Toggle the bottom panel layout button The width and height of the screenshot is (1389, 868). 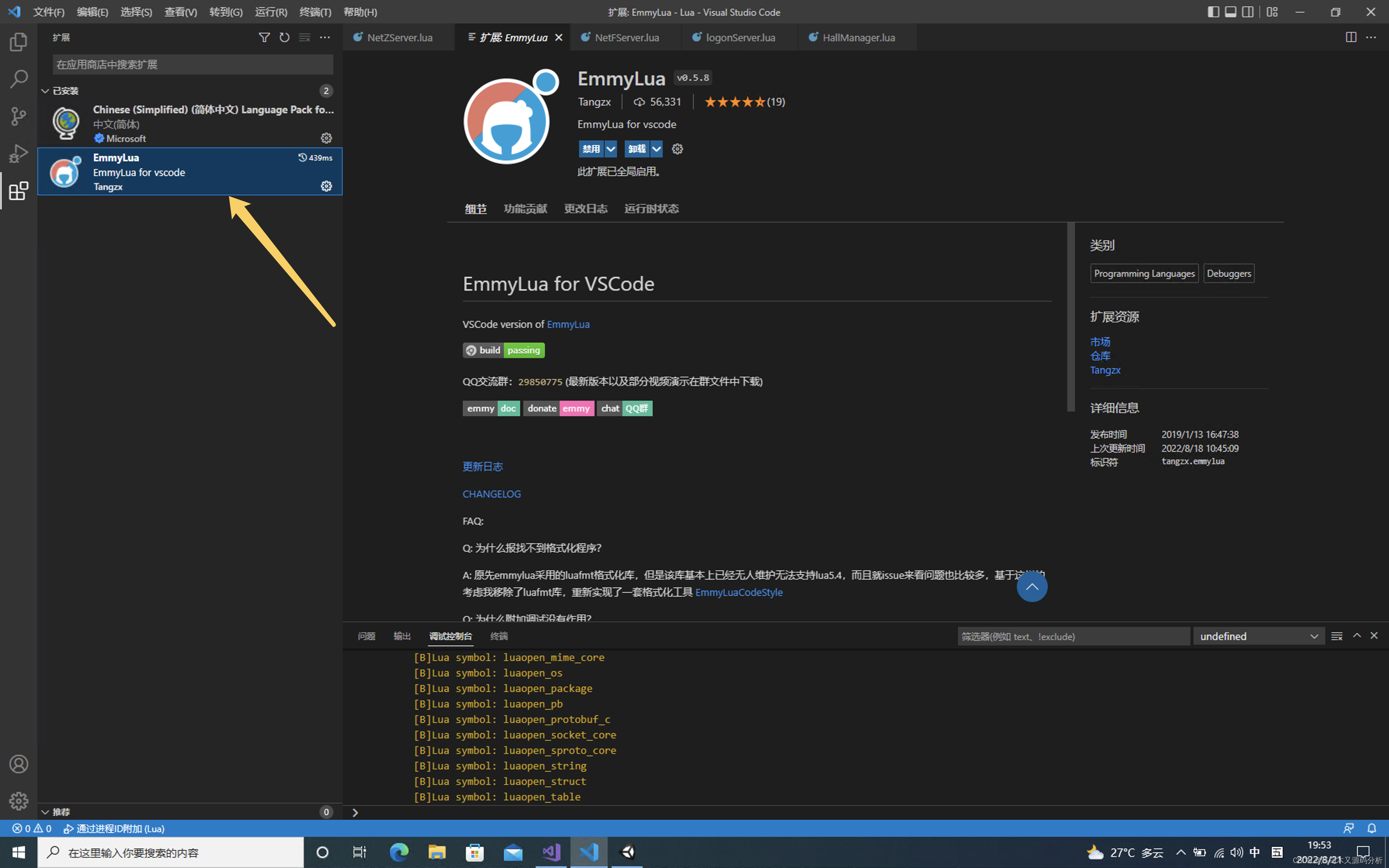[1230, 12]
